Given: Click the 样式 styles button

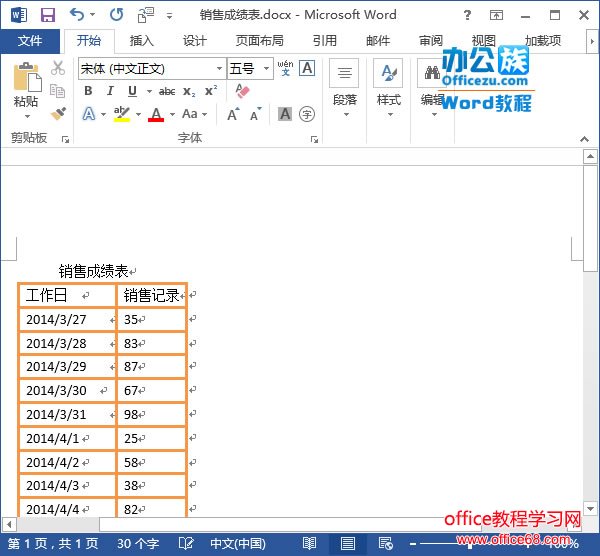Looking at the screenshot, I should [388, 88].
